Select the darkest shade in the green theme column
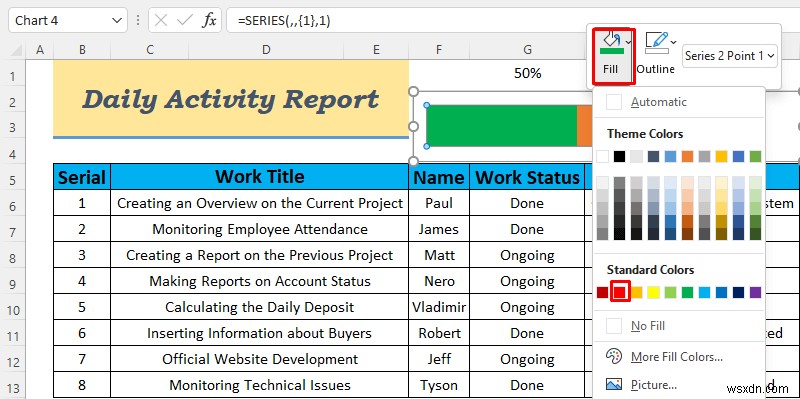Screen dimensions: 800x399 pyautogui.click(x=756, y=234)
